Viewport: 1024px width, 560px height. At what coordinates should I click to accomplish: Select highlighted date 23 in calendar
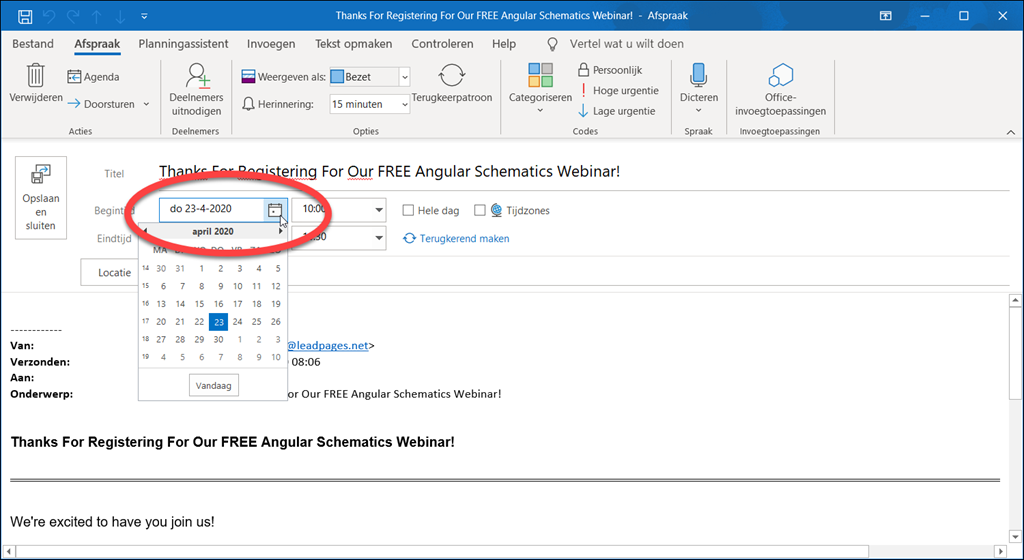click(218, 322)
